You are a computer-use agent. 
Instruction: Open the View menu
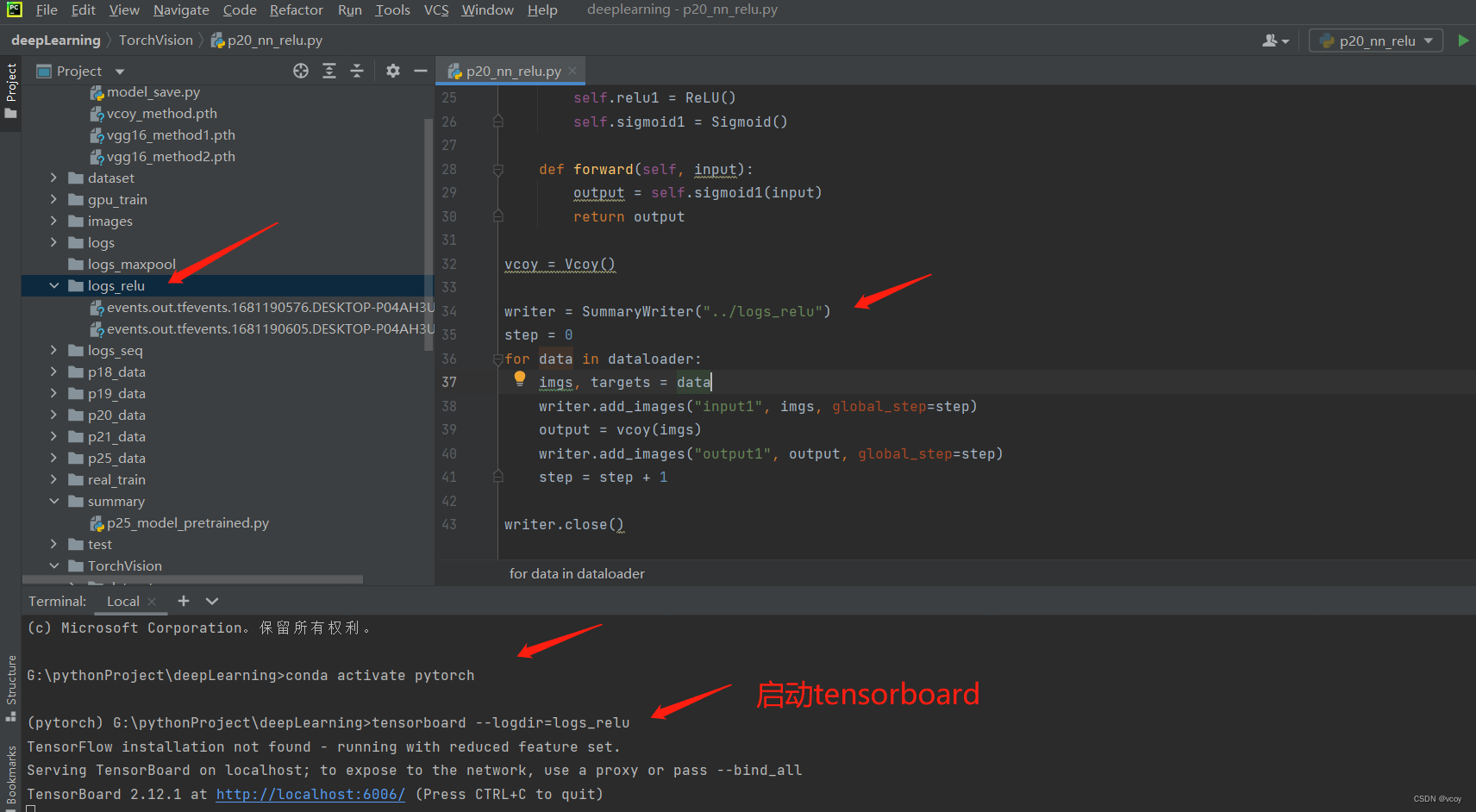coord(124,9)
